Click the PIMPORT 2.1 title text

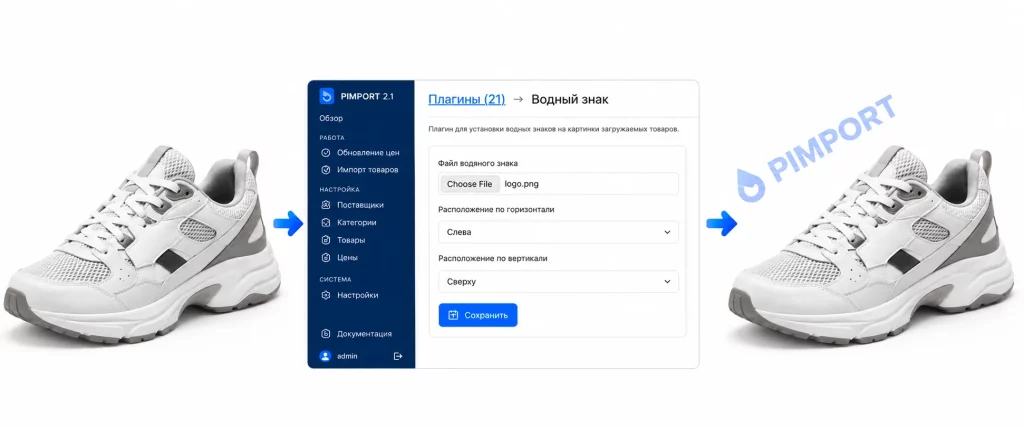(367, 97)
